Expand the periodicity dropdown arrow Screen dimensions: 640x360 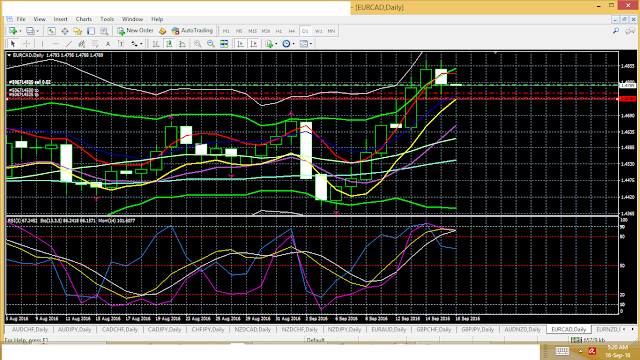[x=293, y=44]
